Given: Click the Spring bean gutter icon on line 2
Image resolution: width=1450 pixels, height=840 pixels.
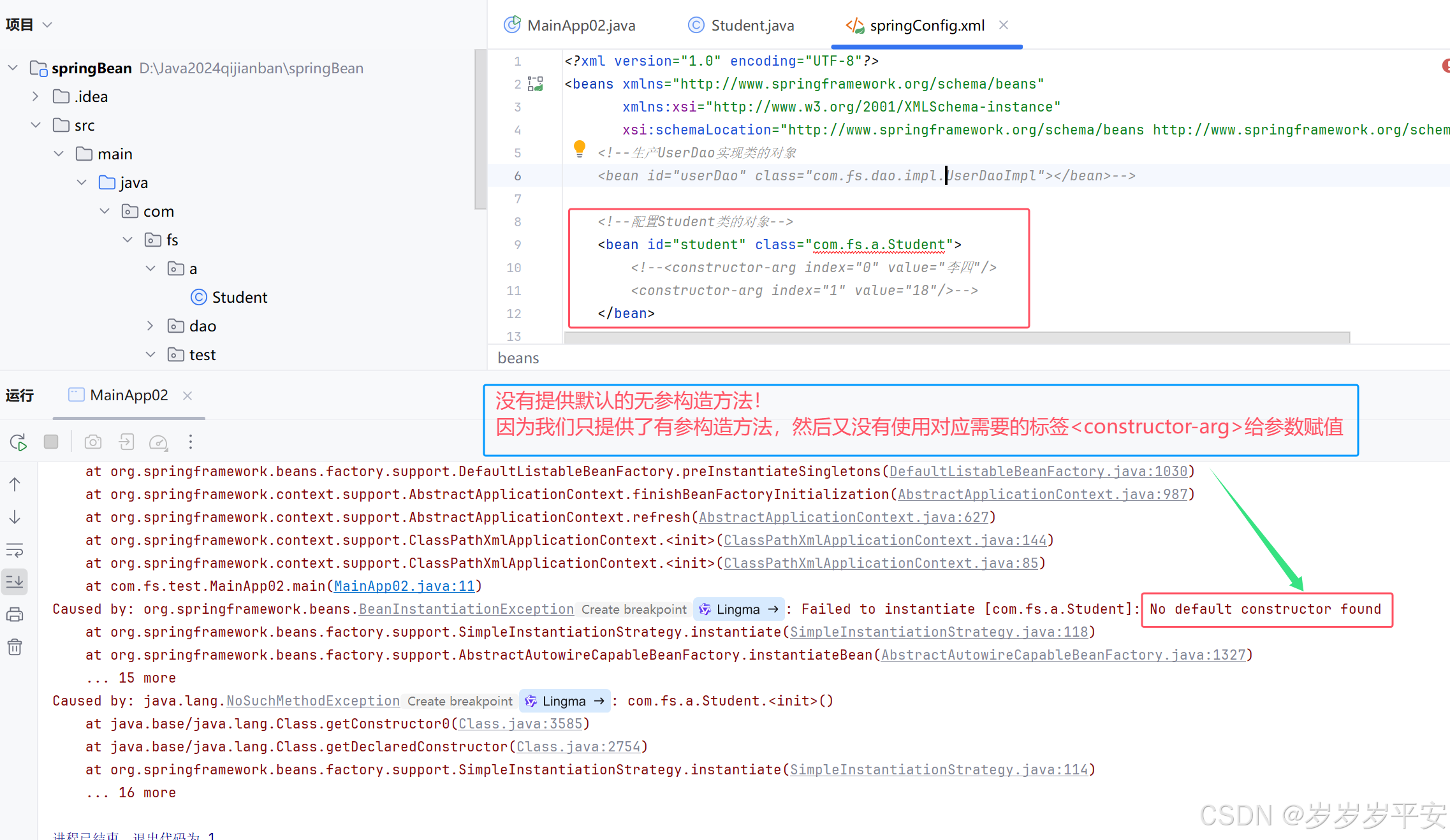Looking at the screenshot, I should [x=536, y=83].
